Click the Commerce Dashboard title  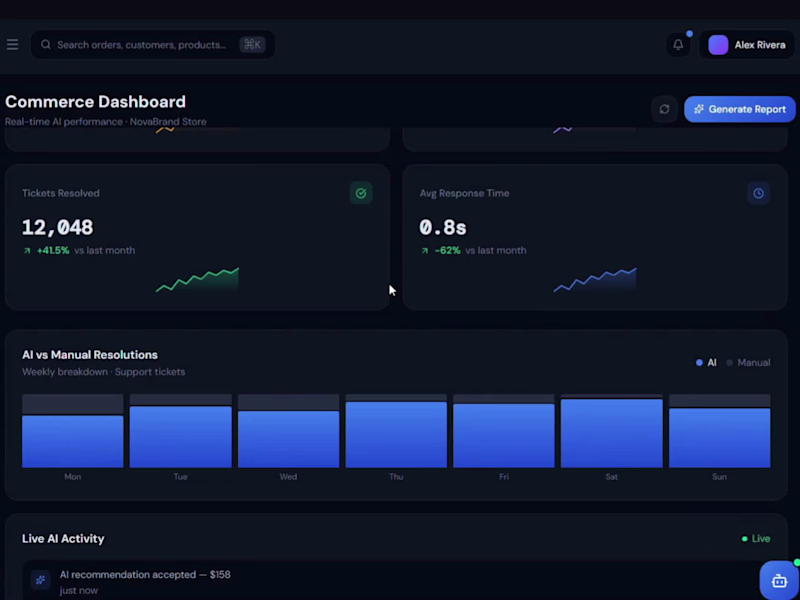tap(95, 102)
